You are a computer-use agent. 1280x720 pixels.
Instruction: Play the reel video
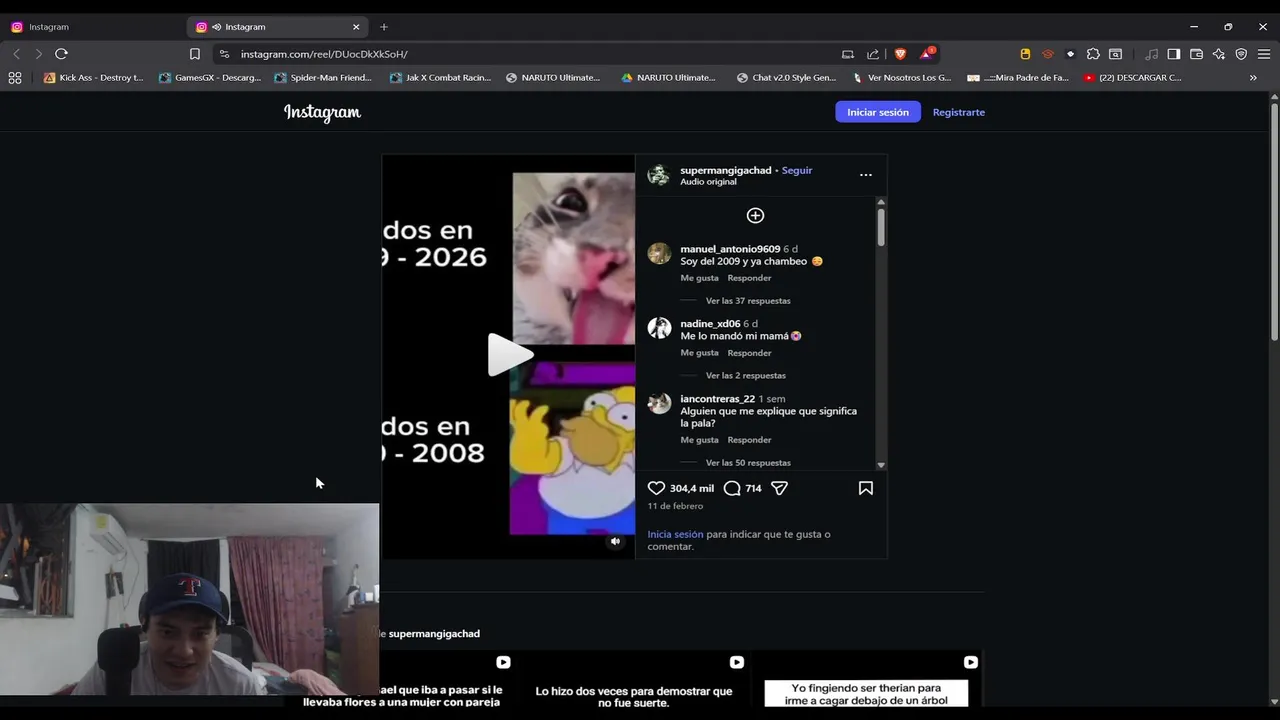(509, 355)
